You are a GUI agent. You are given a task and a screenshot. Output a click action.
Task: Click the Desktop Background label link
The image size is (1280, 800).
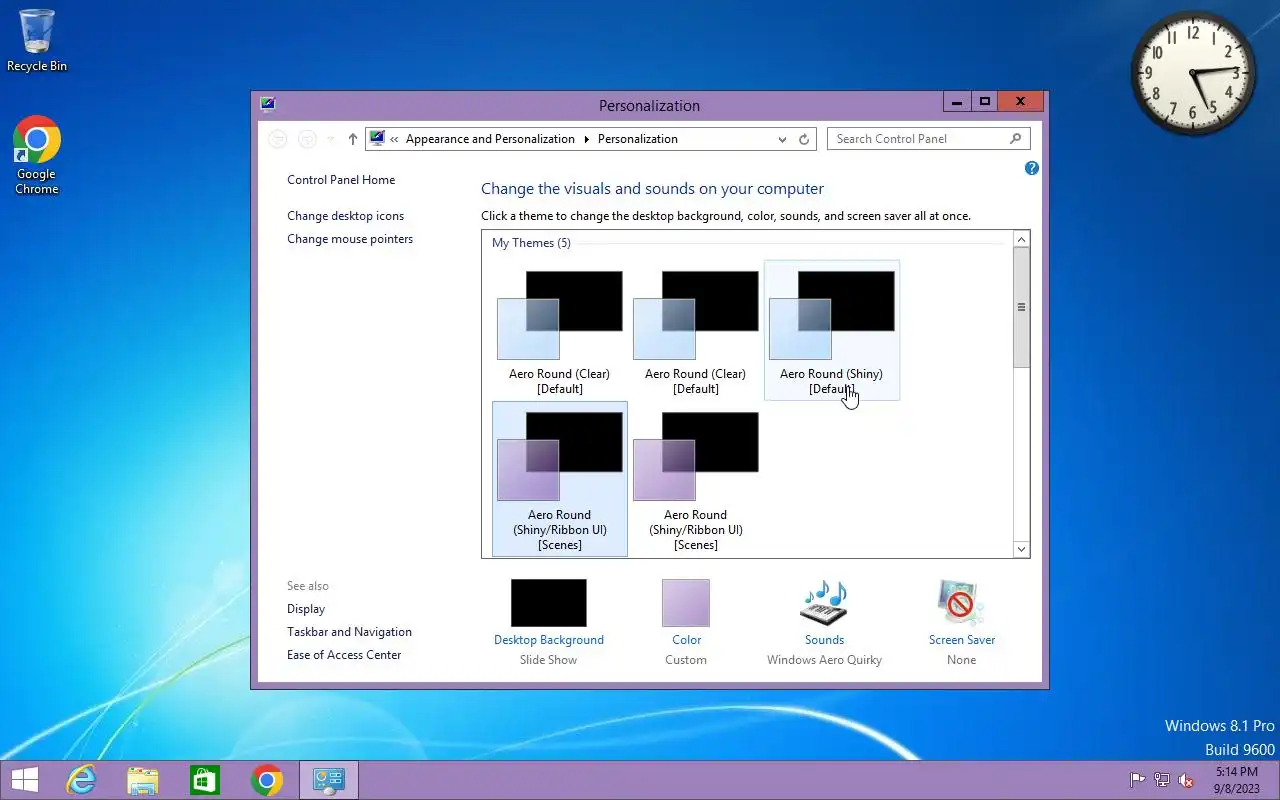point(549,640)
